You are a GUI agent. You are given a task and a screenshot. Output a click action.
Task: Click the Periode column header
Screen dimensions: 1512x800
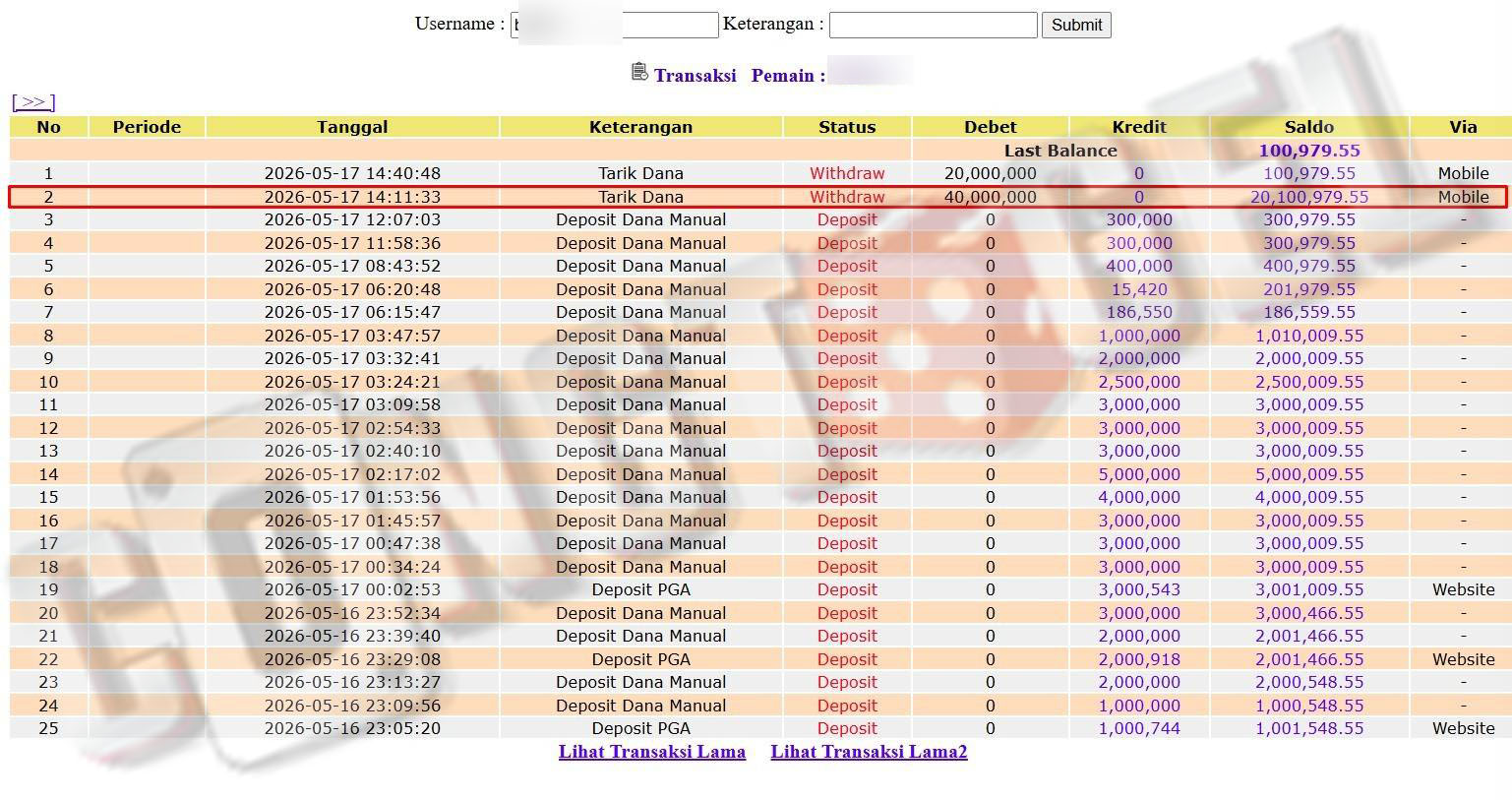(x=147, y=127)
